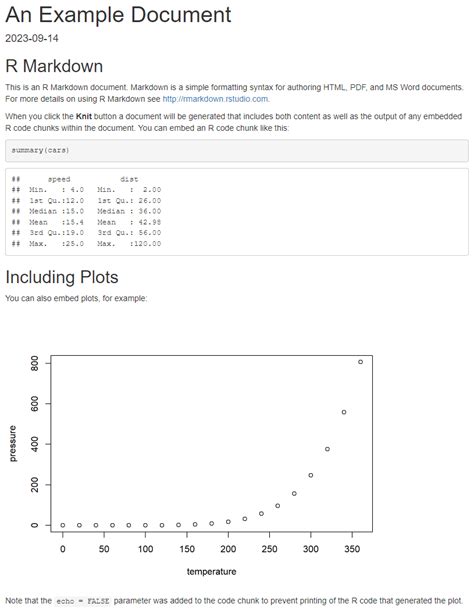Click the An Example Document title
The image size is (474, 611).
[x=118, y=15]
